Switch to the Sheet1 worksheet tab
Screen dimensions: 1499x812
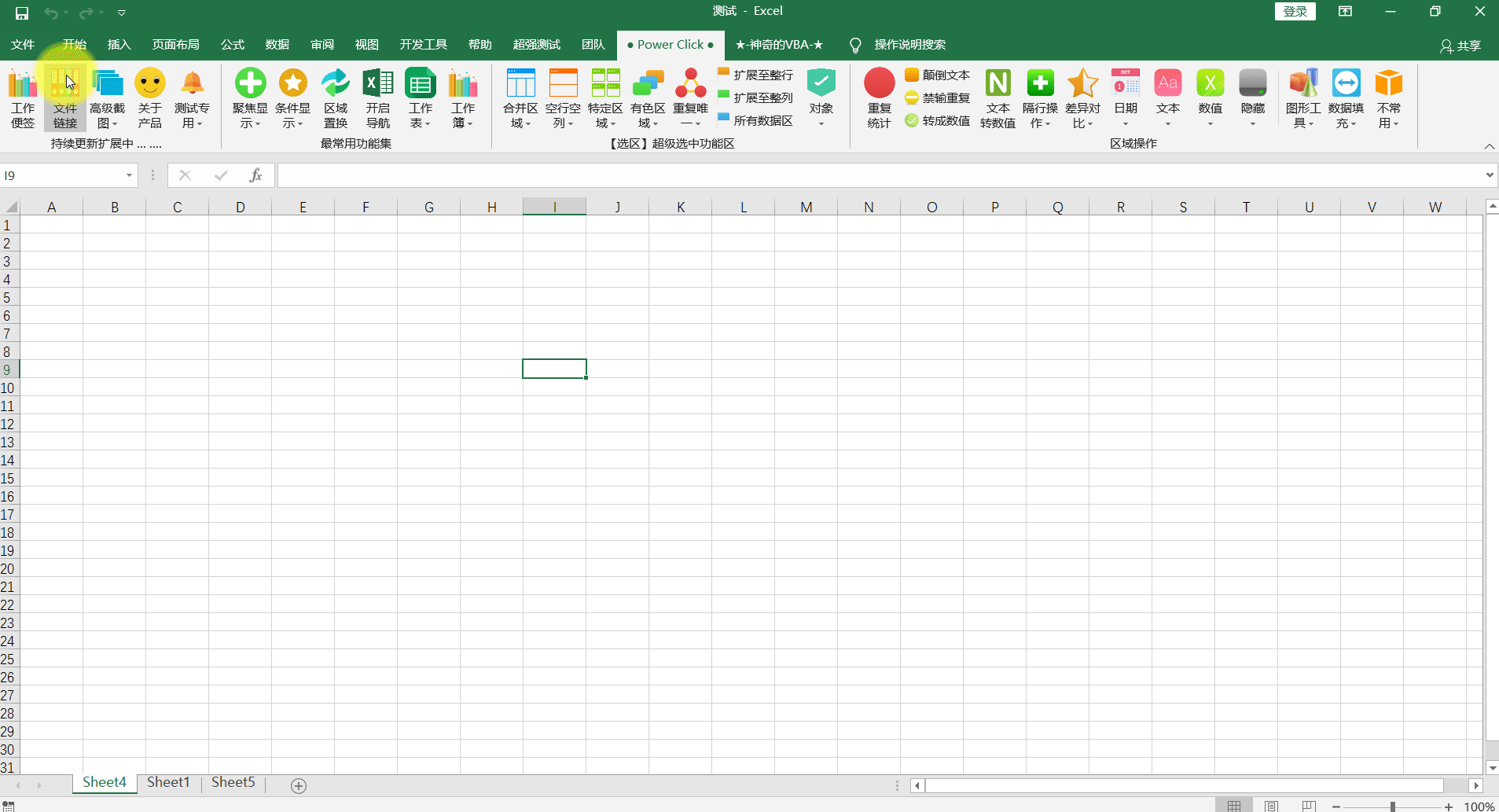coord(168,782)
